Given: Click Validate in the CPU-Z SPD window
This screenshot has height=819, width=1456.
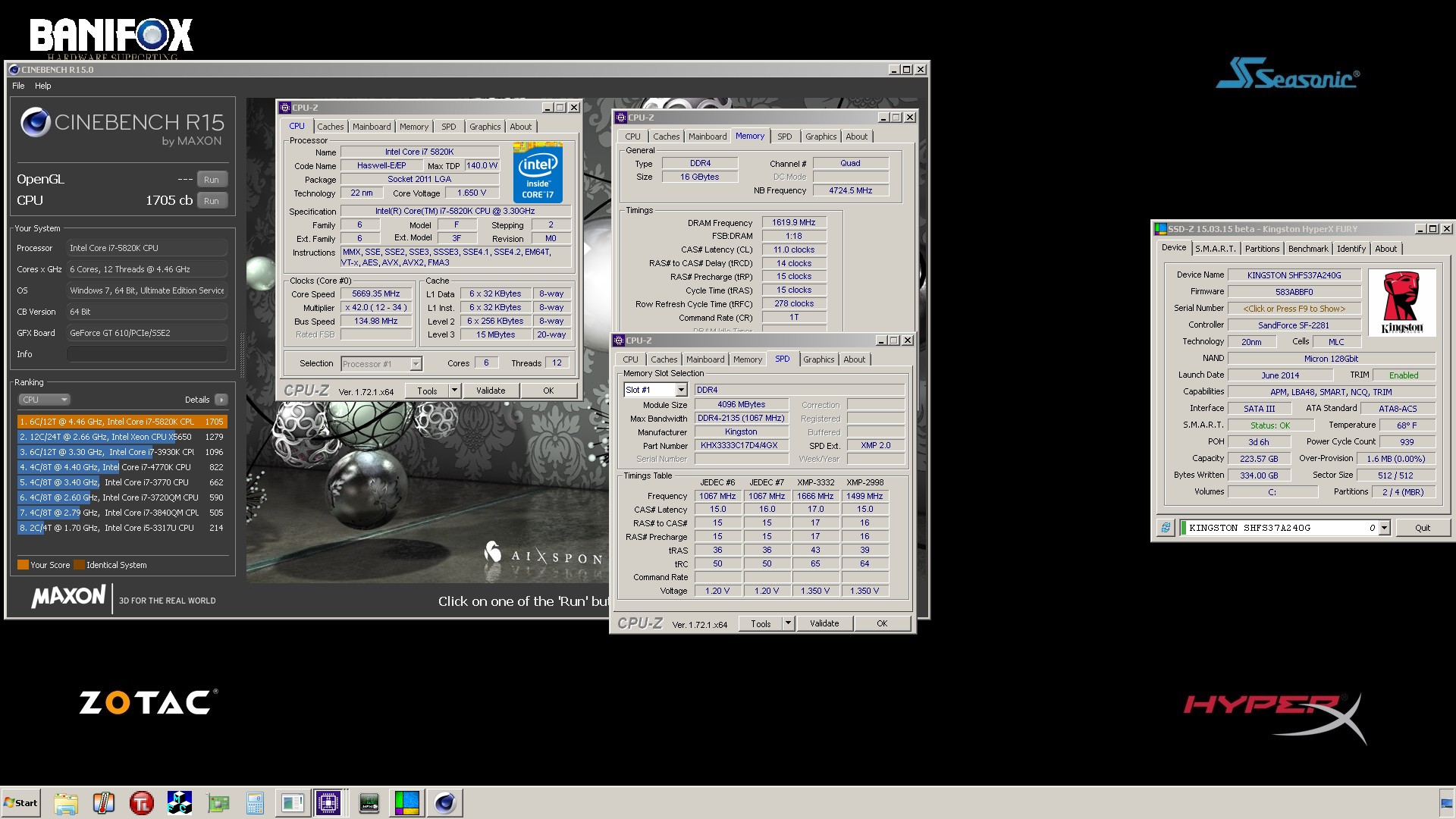Looking at the screenshot, I should click(824, 623).
